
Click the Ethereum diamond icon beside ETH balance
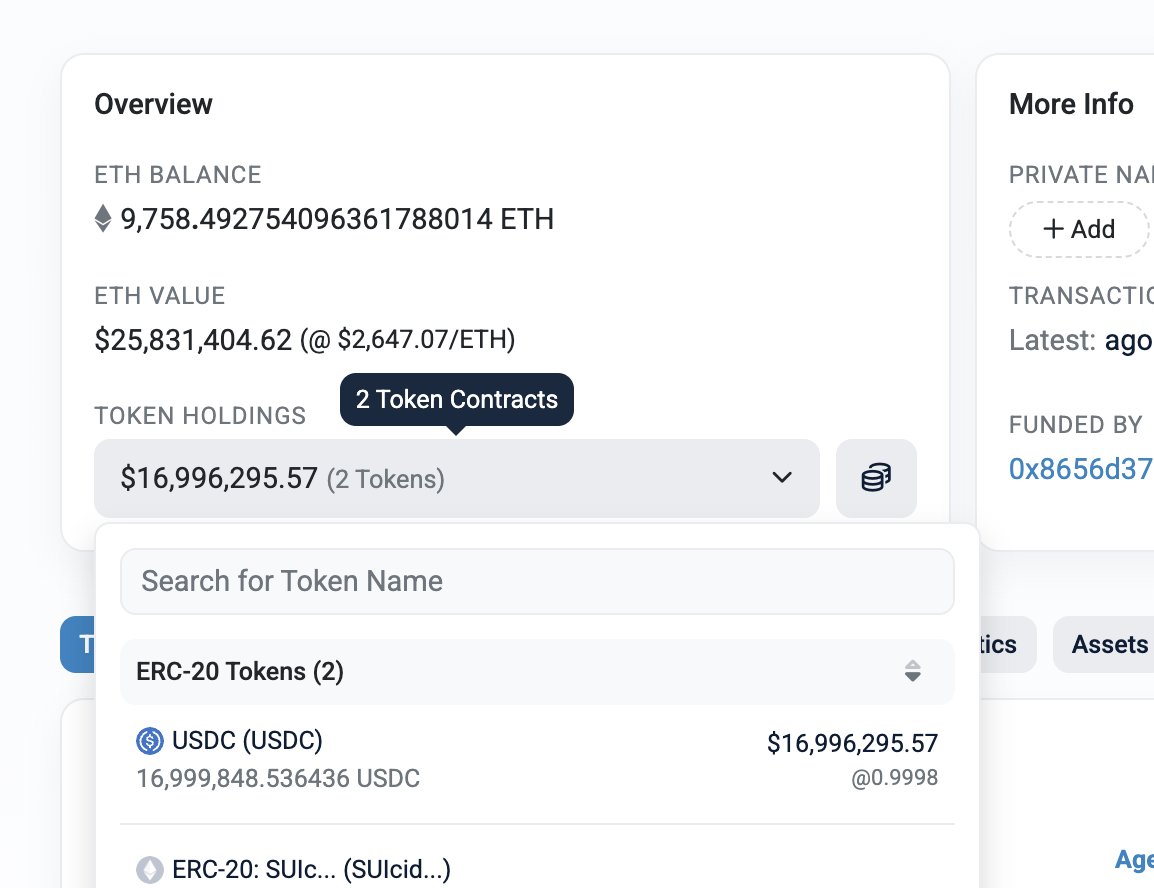(103, 219)
